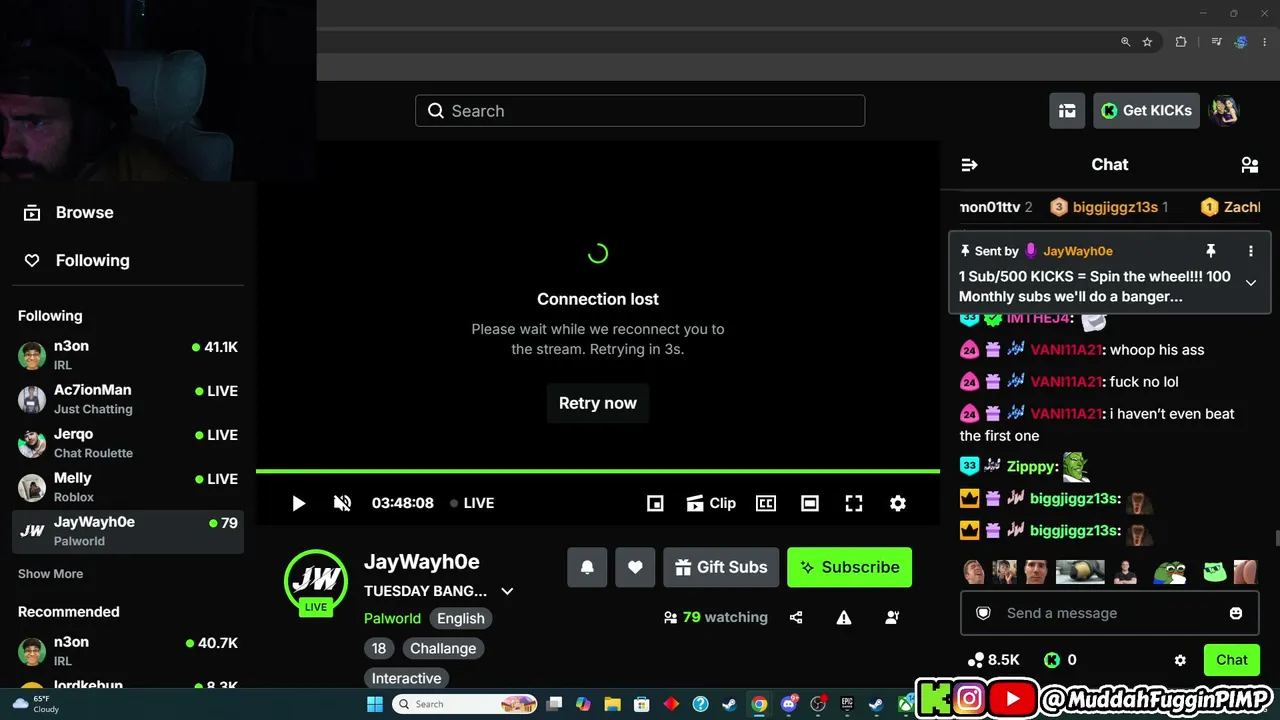The width and height of the screenshot is (1280, 720).
Task: Open pinned message more options
Action: [x=1250, y=251]
